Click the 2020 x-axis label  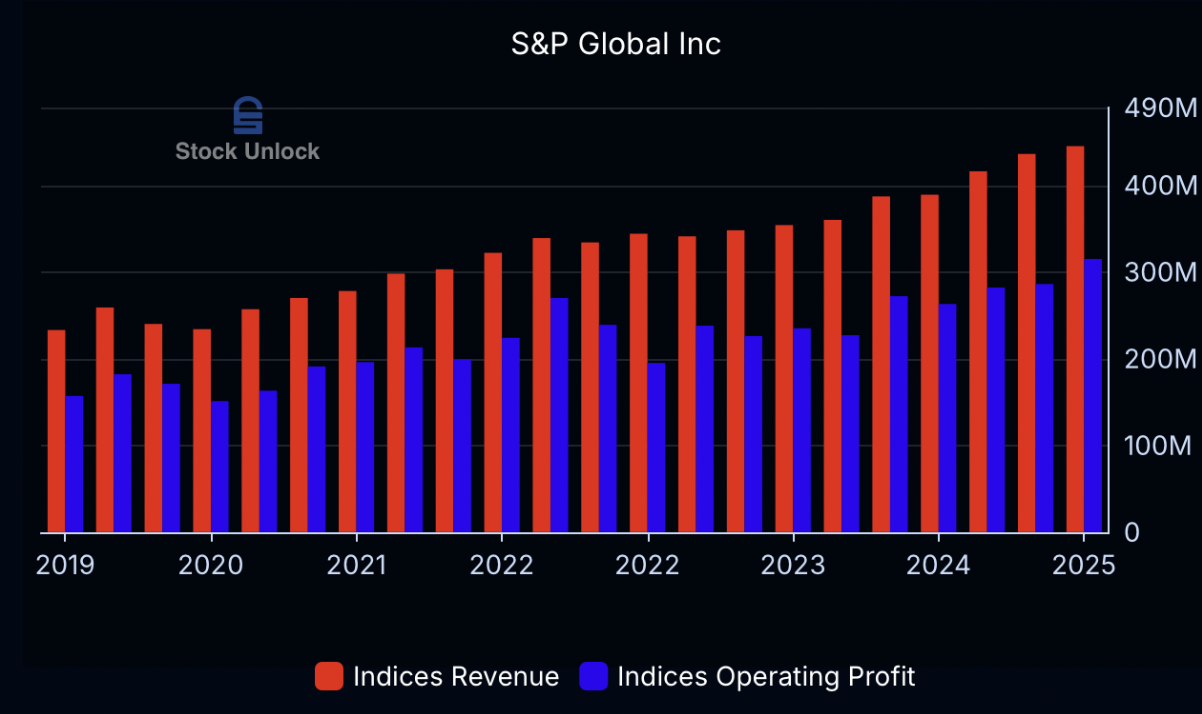point(210,566)
